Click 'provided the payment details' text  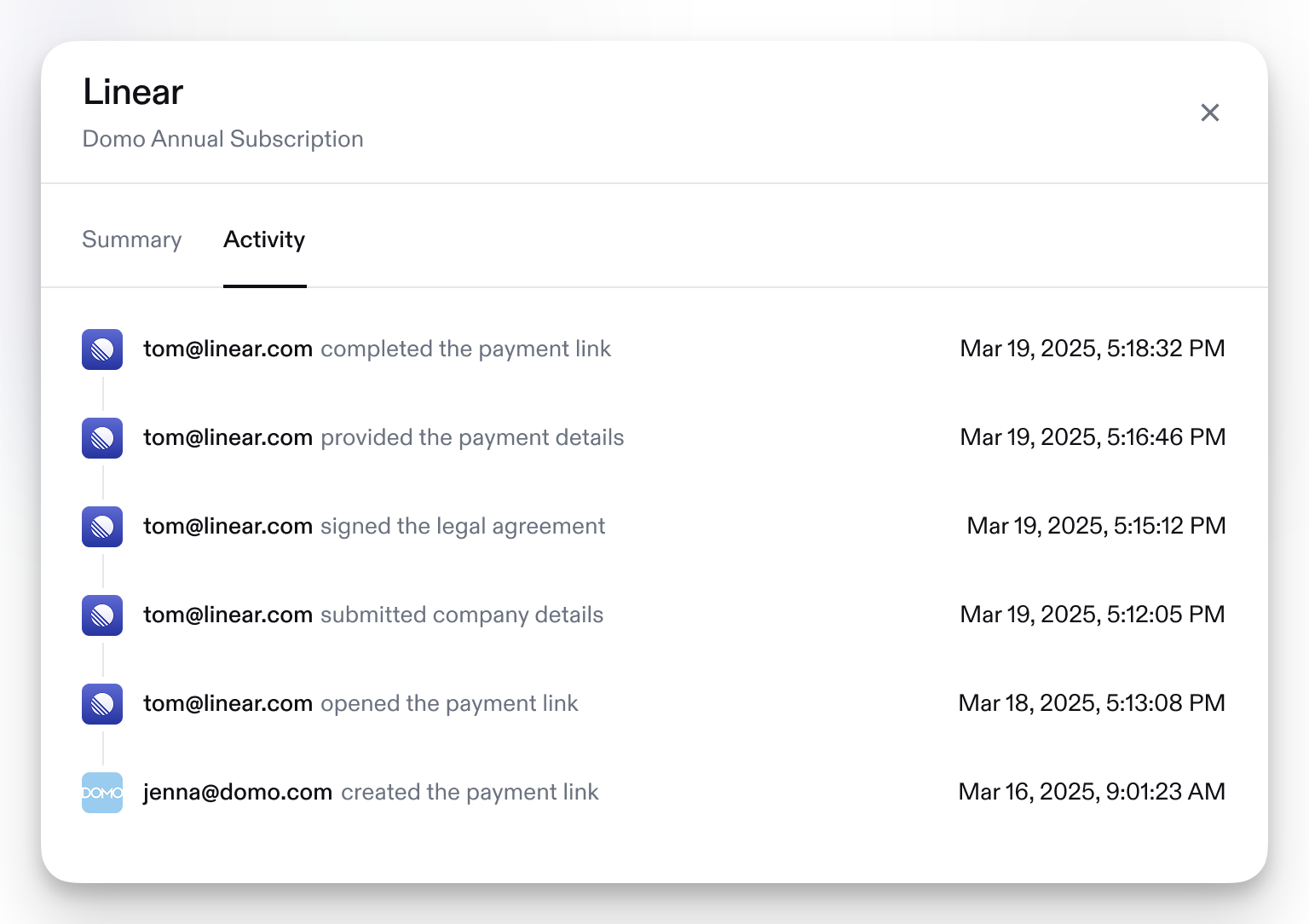pos(472,438)
